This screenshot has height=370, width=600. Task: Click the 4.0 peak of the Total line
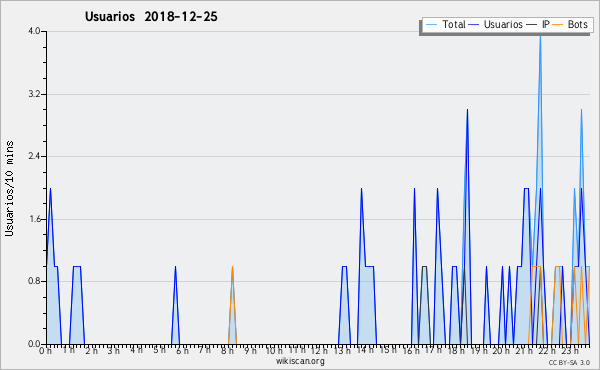pyautogui.click(x=540, y=34)
